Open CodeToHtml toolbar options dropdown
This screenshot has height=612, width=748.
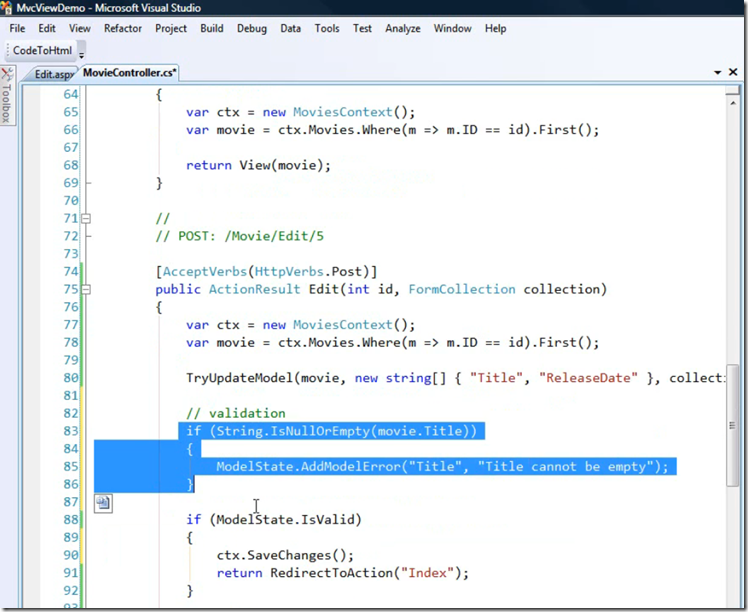82,52
